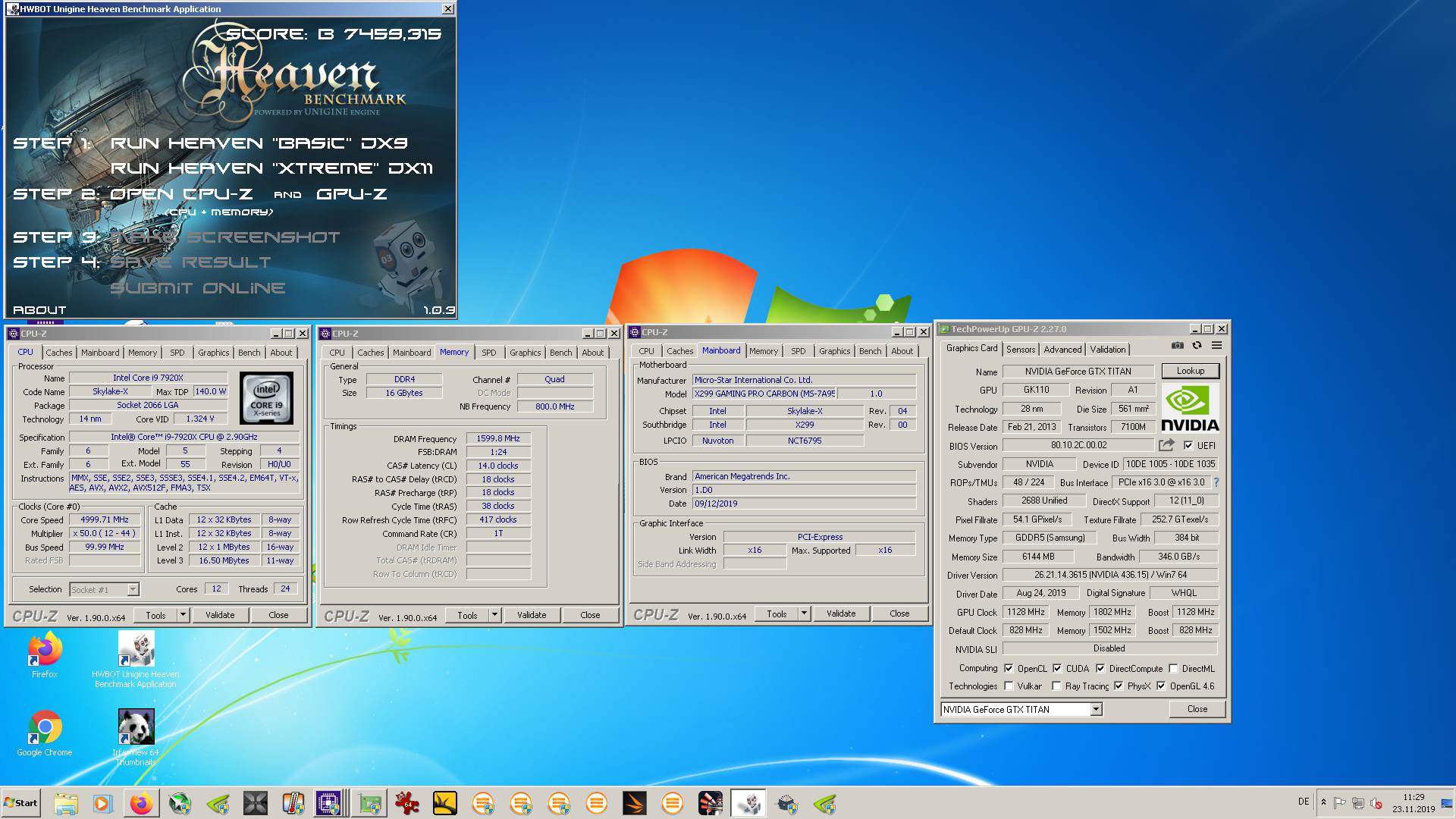1456x819 pixels.
Task: Click the HWBOT robot taskbar icon
Action: [x=748, y=803]
